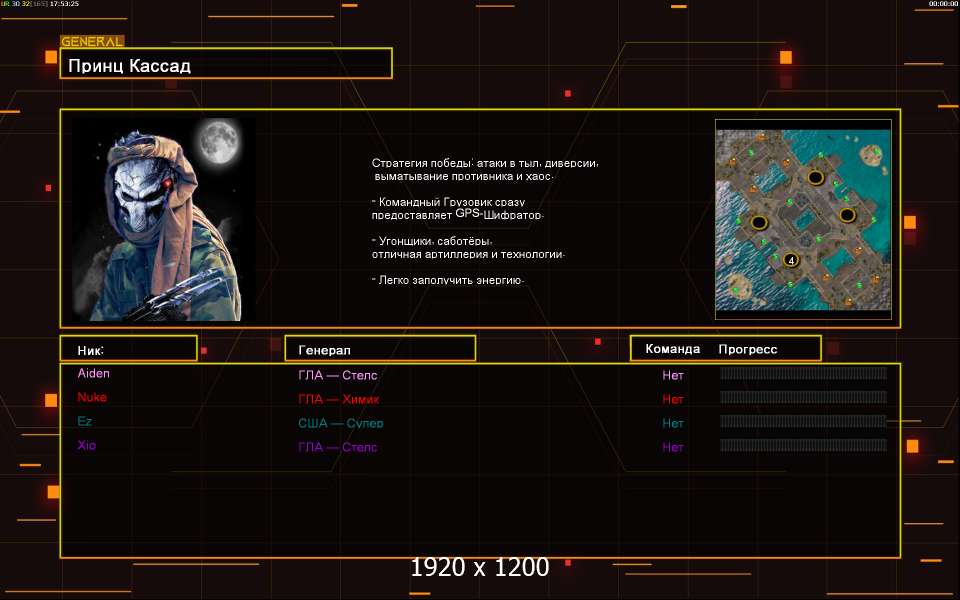This screenshot has width=960, height=600.
Task: Select player name Ez
Action: pos(84,421)
